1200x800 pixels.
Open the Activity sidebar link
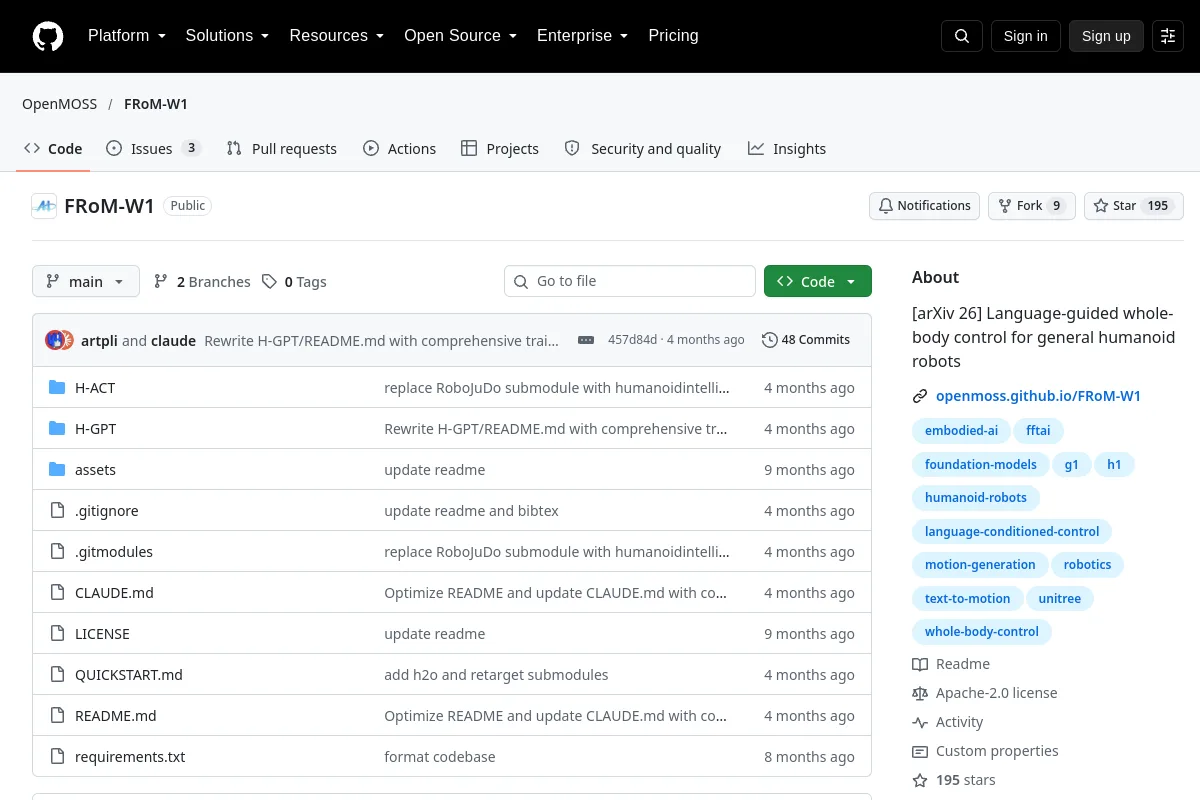pyautogui.click(x=948, y=722)
